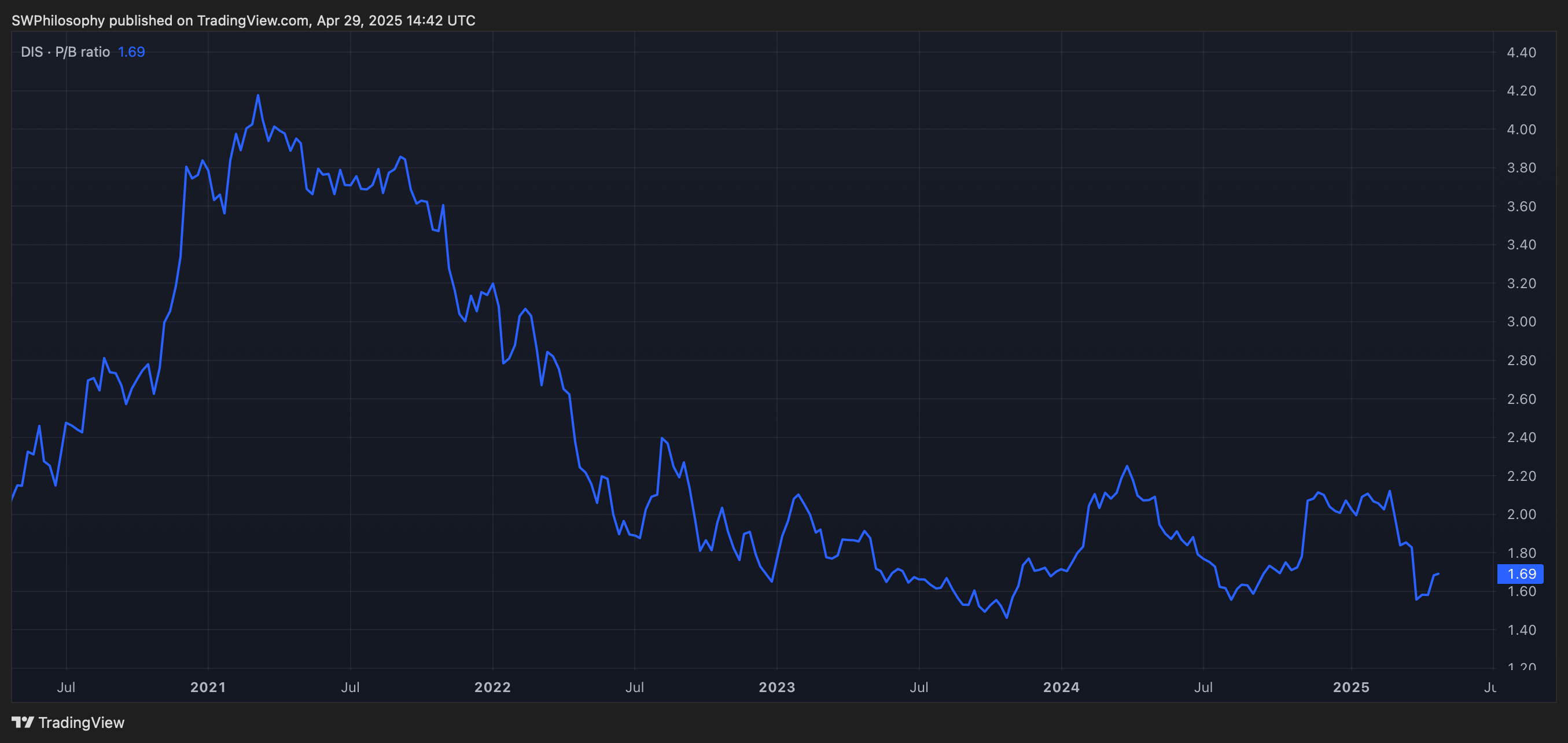
Task: Click the highest peak of the blue line
Action: (x=258, y=95)
